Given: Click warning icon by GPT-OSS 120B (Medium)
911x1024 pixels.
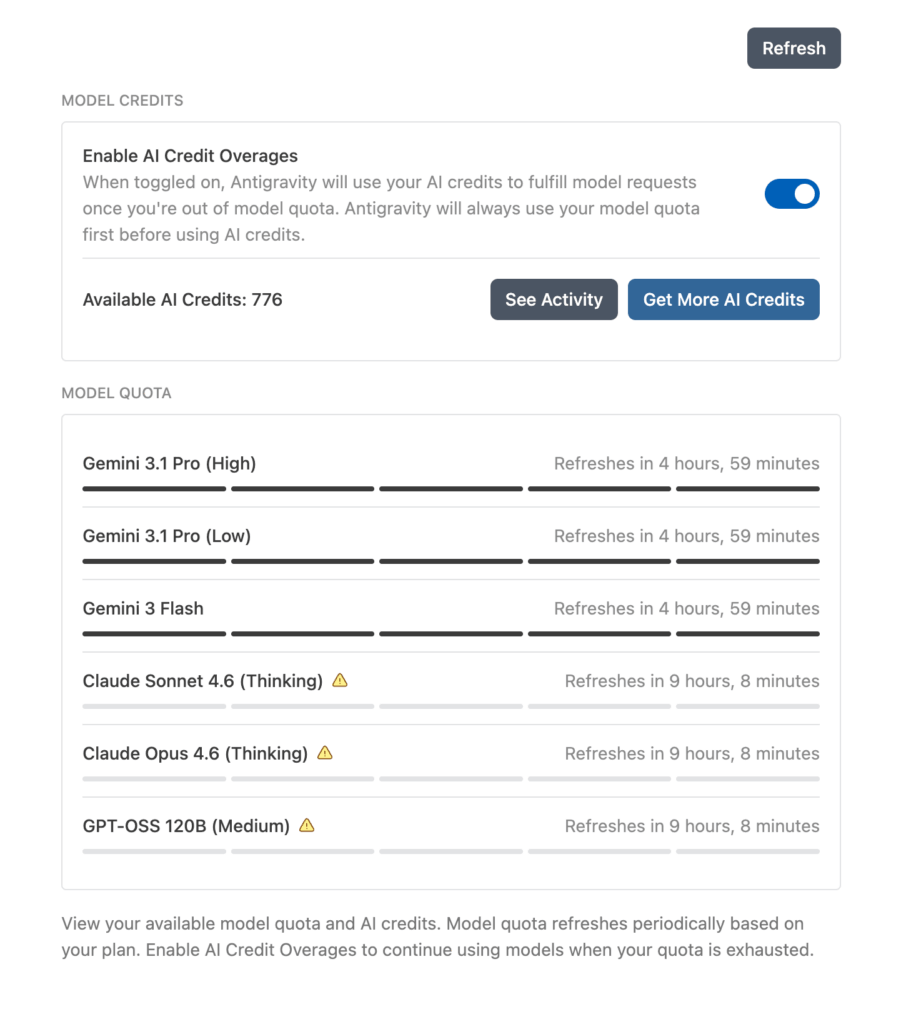Looking at the screenshot, I should coord(307,826).
